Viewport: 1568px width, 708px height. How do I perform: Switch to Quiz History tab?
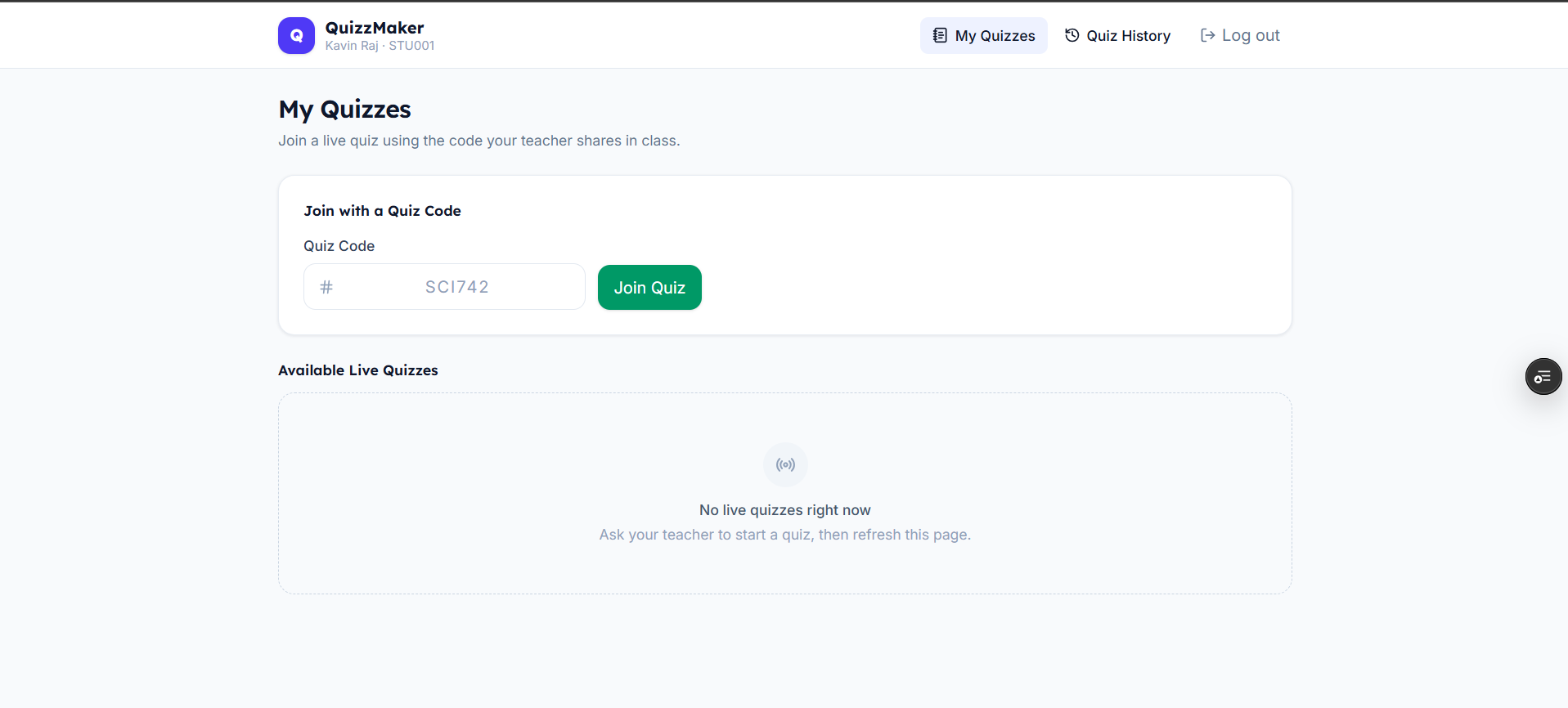(x=1117, y=36)
